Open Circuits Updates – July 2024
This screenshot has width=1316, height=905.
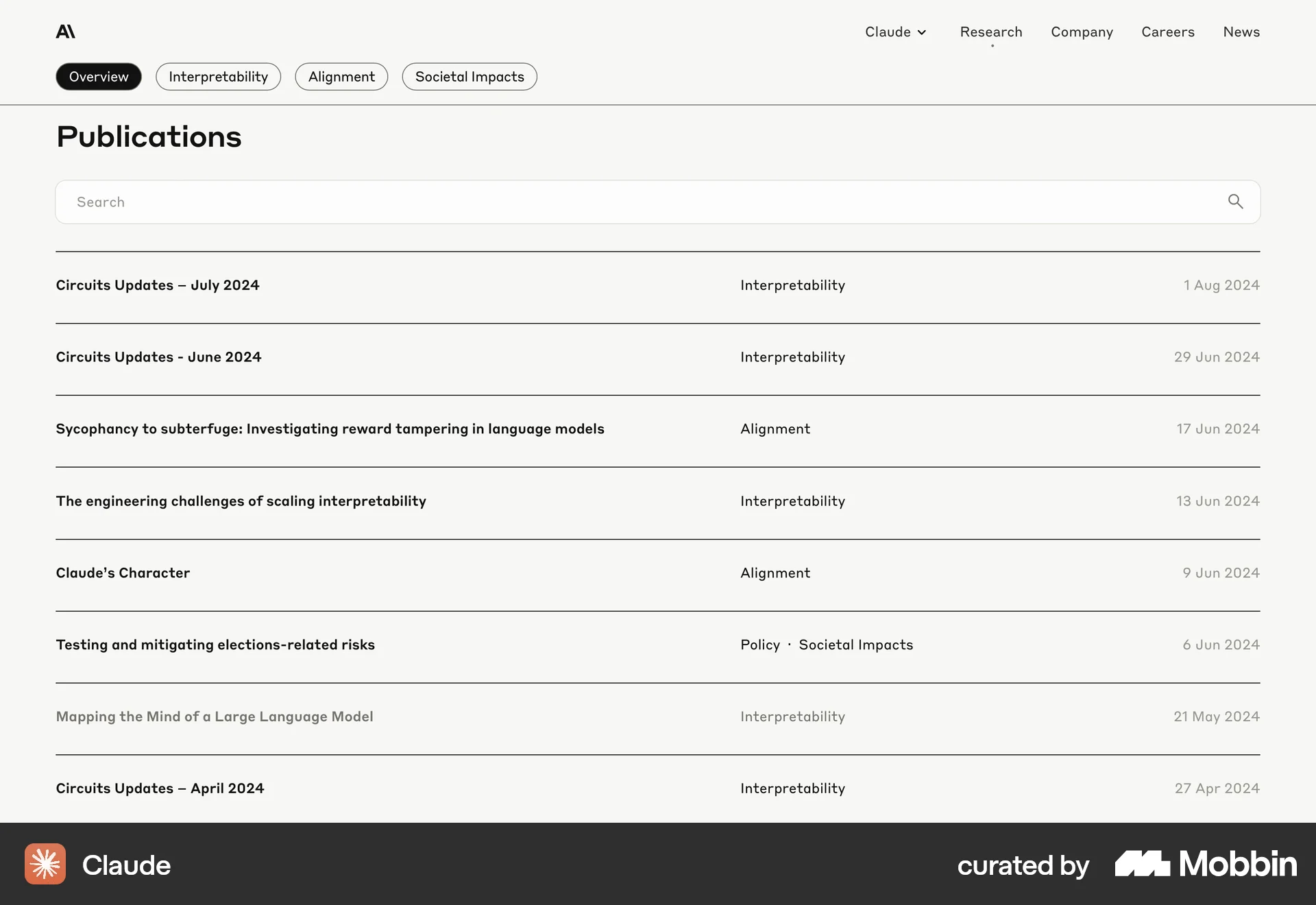pos(158,285)
